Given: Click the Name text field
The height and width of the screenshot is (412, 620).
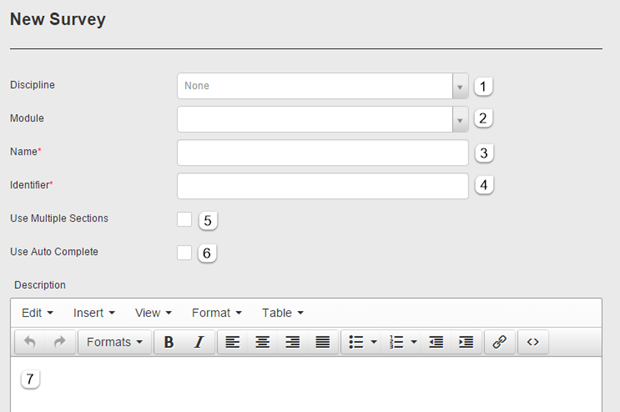Looking at the screenshot, I should [x=322, y=153].
